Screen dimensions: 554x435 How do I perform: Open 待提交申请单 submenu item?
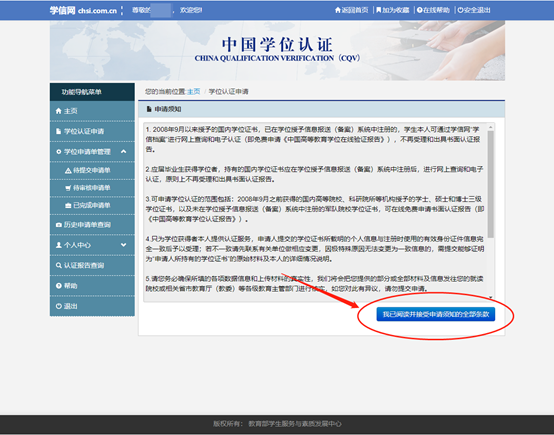92,171
